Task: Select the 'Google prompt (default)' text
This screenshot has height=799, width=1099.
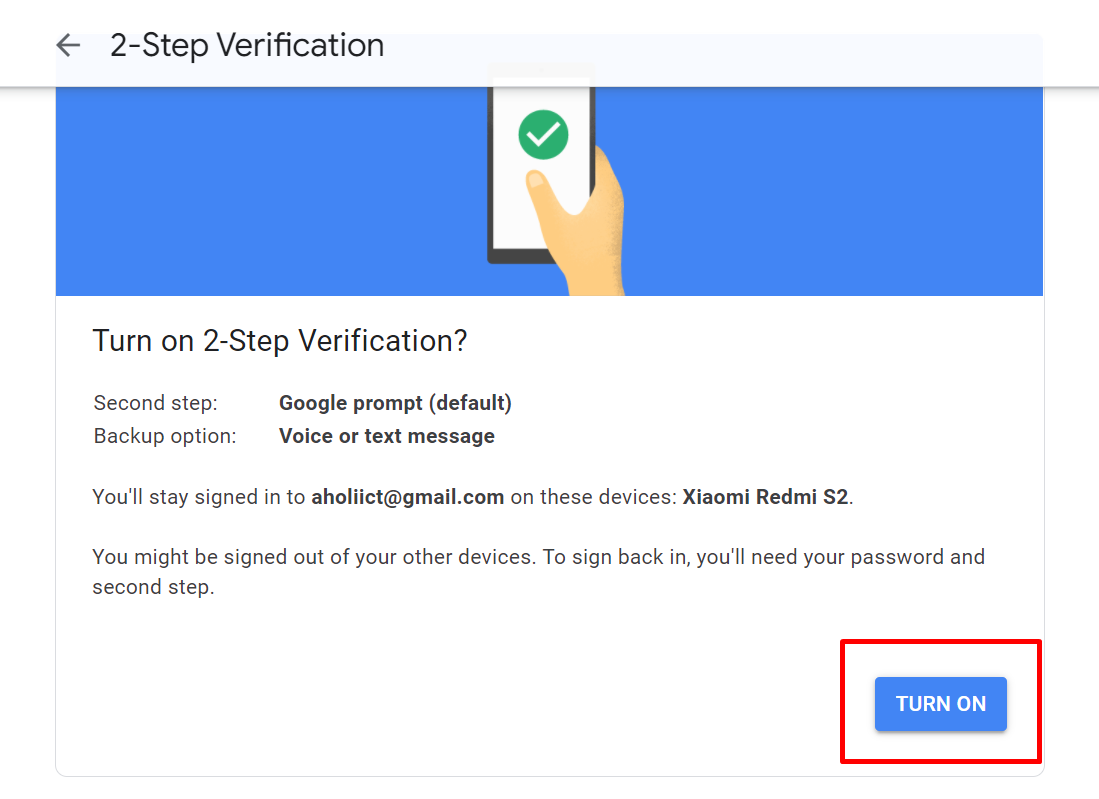Action: (x=395, y=403)
